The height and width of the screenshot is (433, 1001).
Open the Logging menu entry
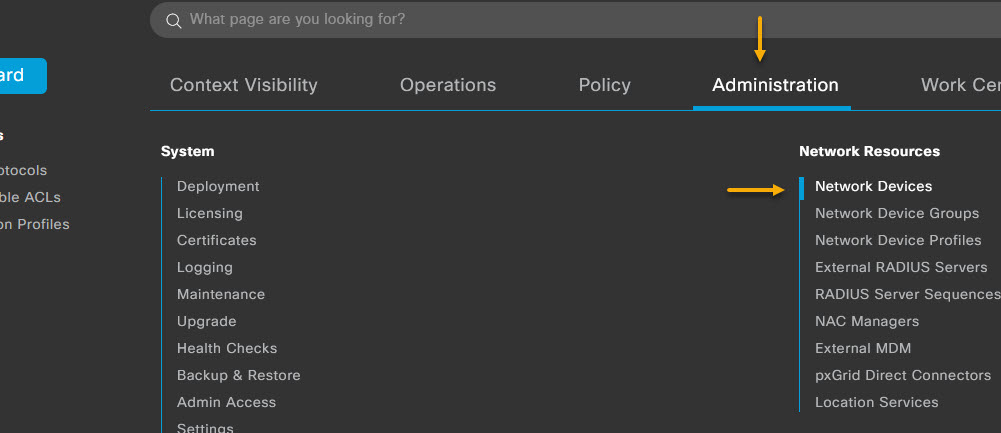(204, 267)
